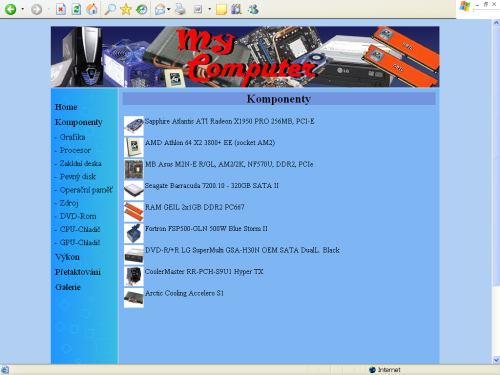500x375 pixels.
Task: Expand the Edit button dropdown arrow
Action: point(210,9)
